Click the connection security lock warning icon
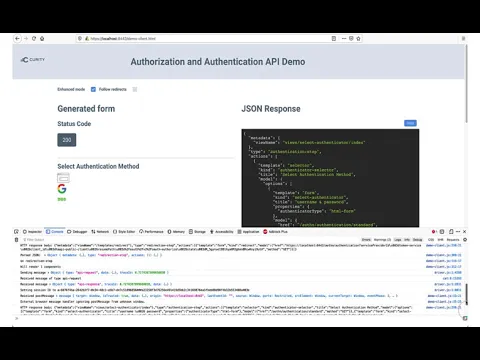Viewport: 480px width, 360px height. [x=87, y=39]
